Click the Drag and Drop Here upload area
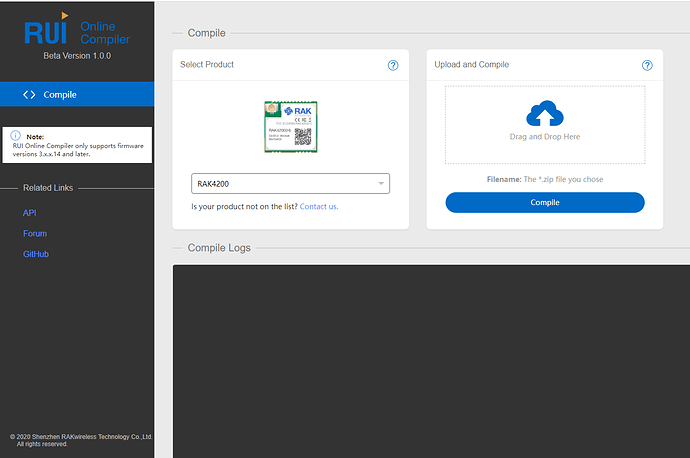The image size is (690, 458). pos(544,137)
